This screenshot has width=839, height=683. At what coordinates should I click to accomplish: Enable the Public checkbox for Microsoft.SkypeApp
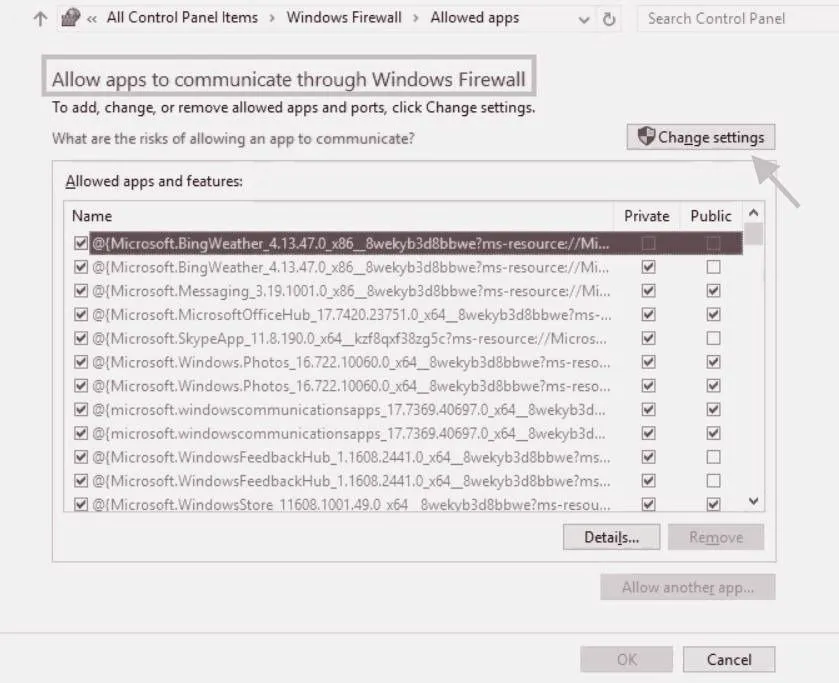pyautogui.click(x=711, y=338)
